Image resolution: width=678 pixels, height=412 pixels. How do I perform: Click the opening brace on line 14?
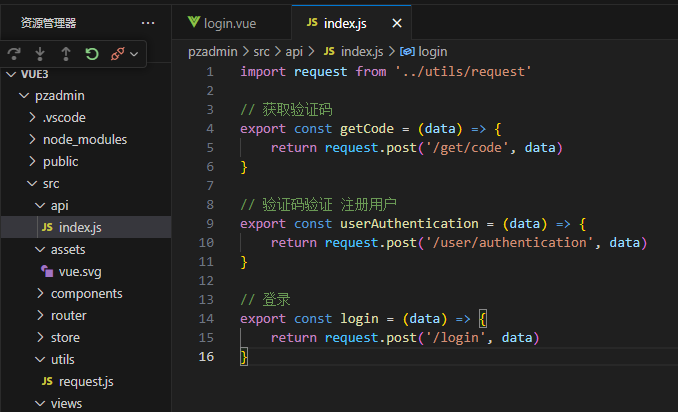click(483, 319)
